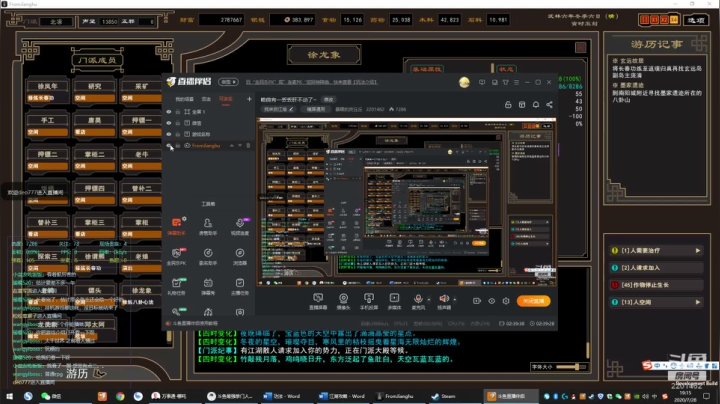
Task: Switch to the first scene tab
Action: click(185, 99)
